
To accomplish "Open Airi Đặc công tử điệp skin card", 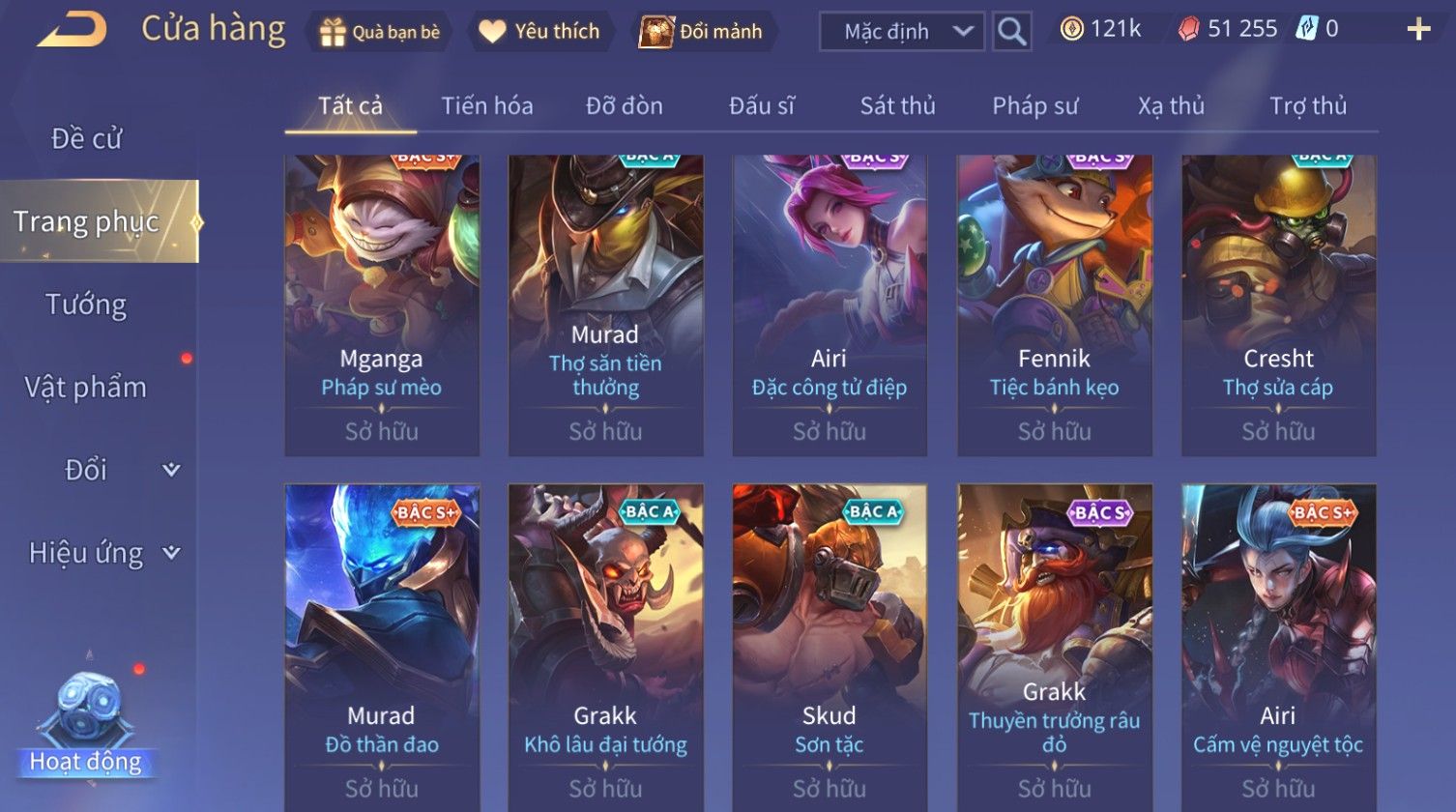I will pyautogui.click(x=830, y=305).
